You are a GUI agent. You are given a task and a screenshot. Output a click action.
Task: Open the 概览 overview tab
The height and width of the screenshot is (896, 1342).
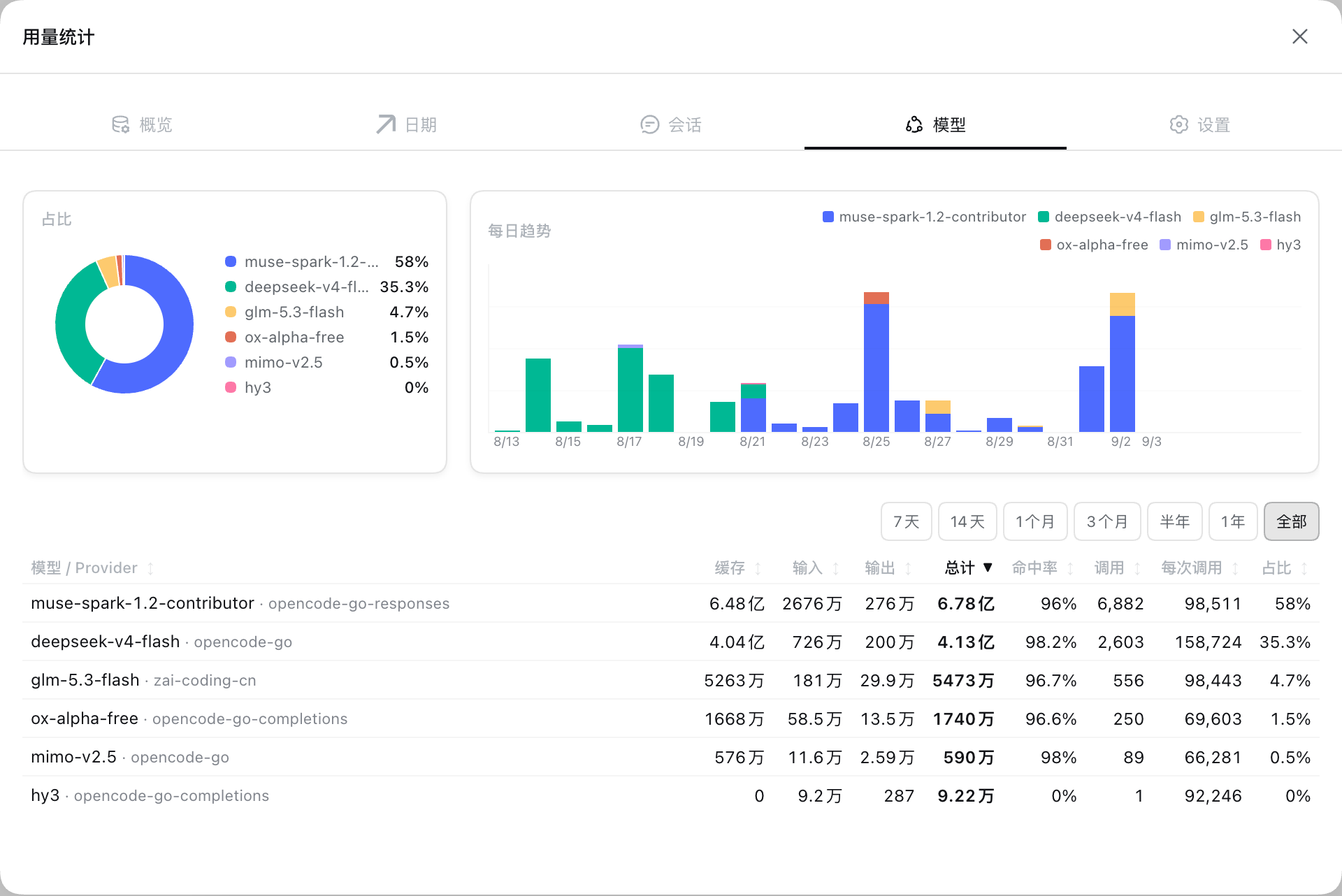(x=142, y=124)
